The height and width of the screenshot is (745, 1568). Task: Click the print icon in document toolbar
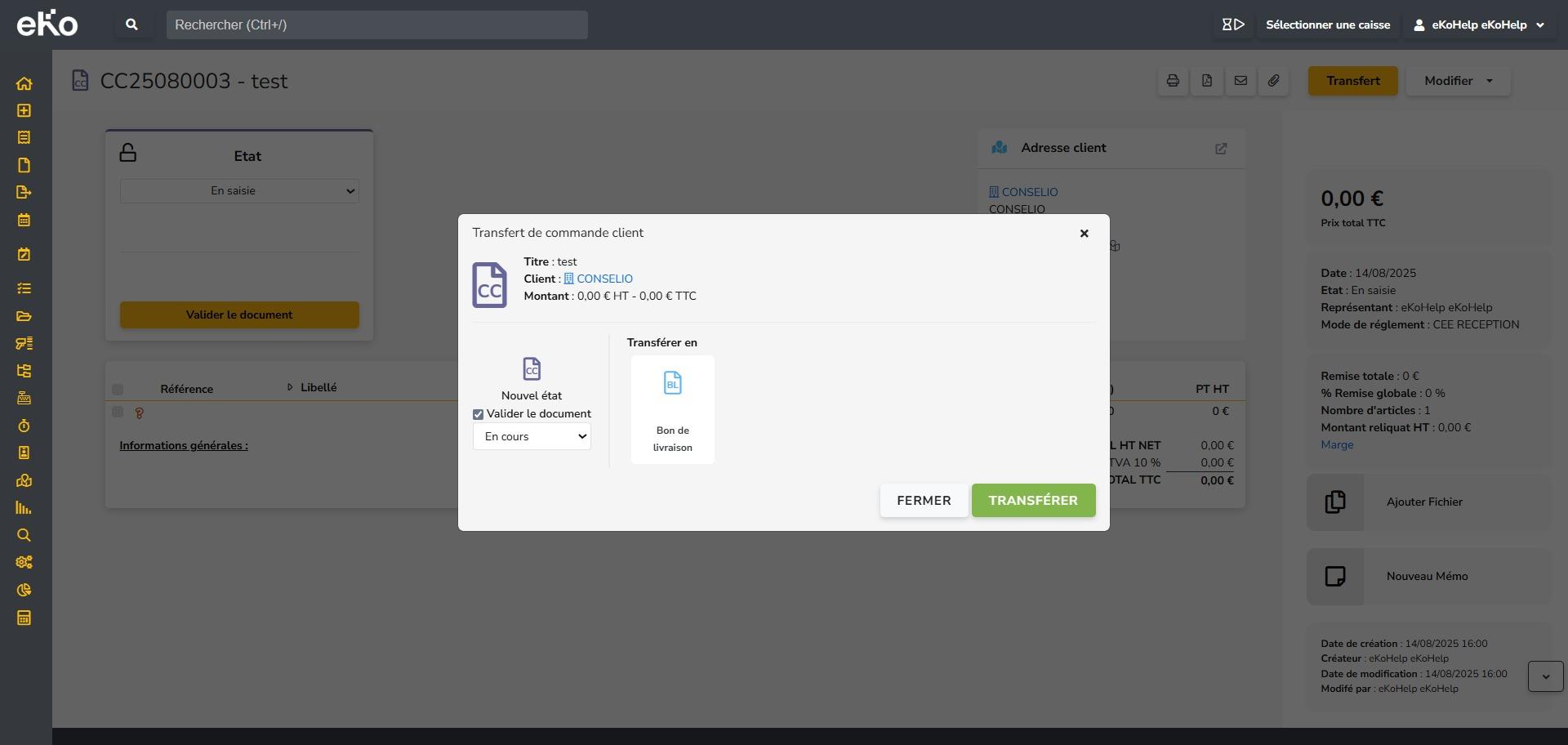(x=1173, y=81)
